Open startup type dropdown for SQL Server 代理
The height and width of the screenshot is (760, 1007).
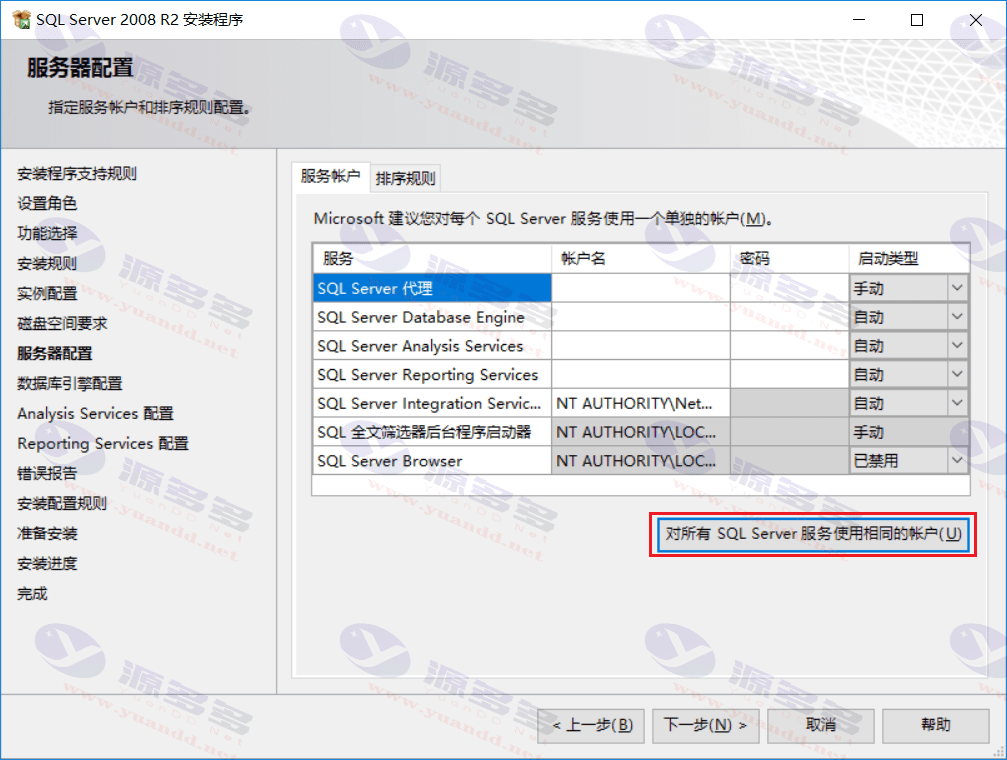point(957,288)
